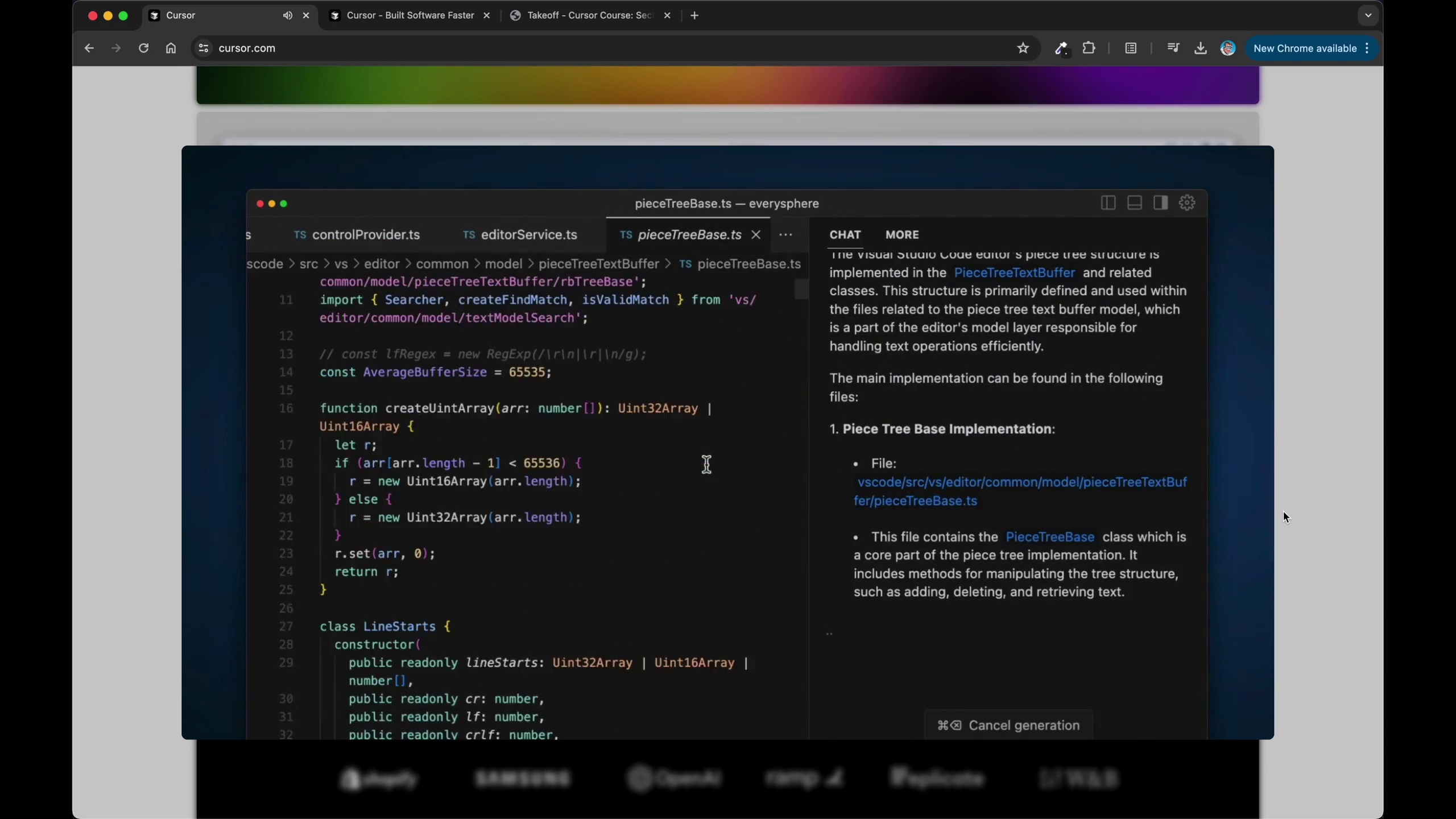Open the Chrome profile avatar
The image size is (1456, 819).
(x=1227, y=48)
